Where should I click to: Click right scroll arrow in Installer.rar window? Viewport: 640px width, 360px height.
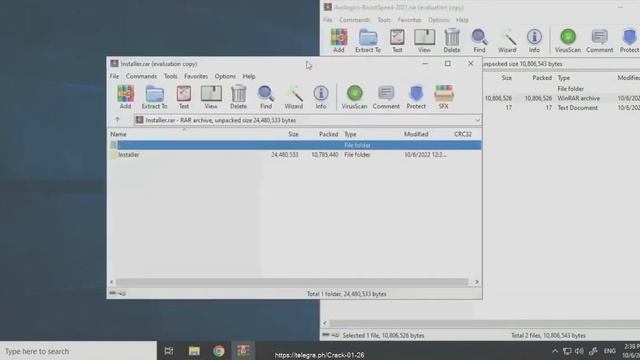tap(477, 282)
